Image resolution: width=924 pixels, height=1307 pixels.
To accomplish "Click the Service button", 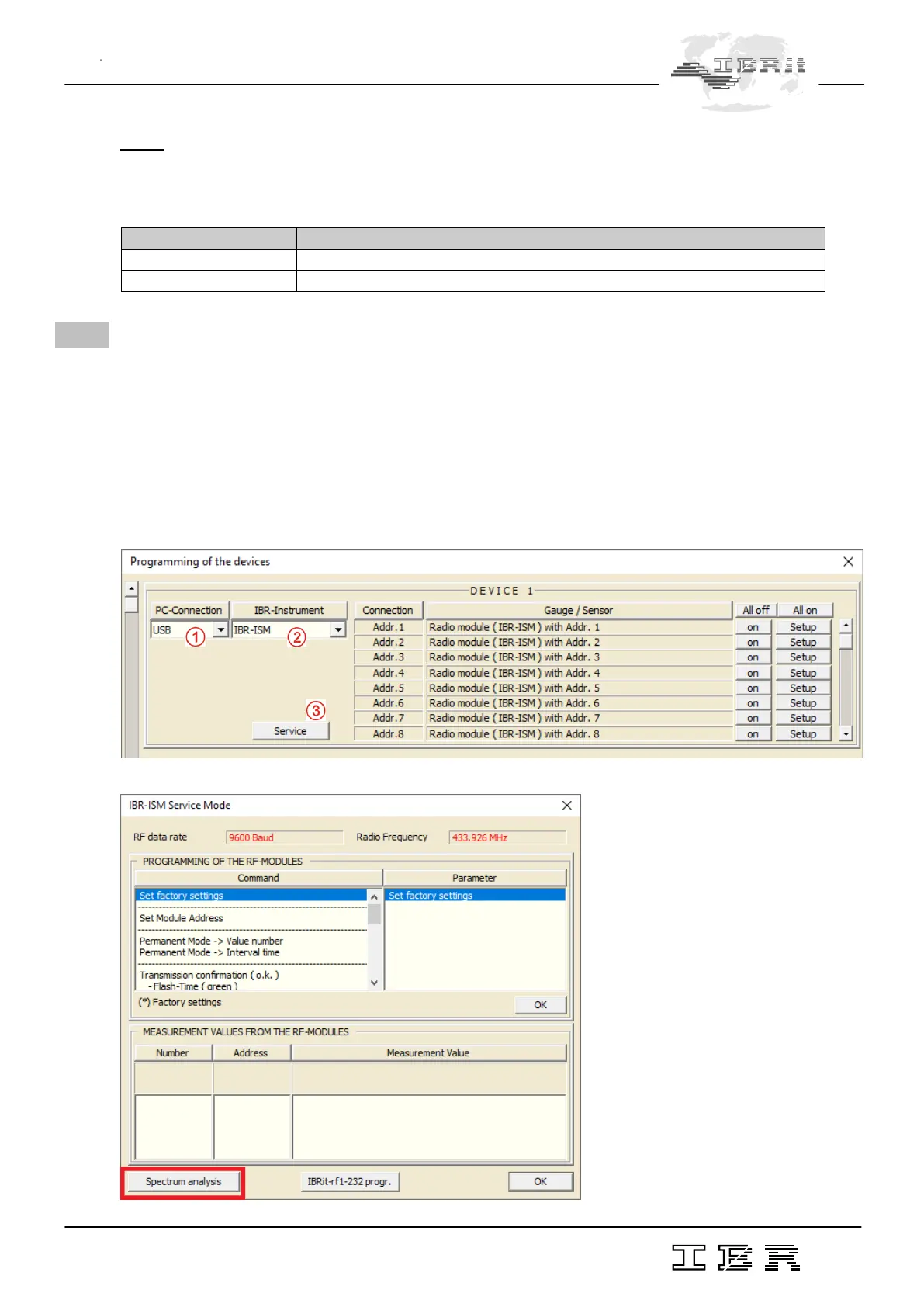I will pyautogui.click(x=290, y=731).
